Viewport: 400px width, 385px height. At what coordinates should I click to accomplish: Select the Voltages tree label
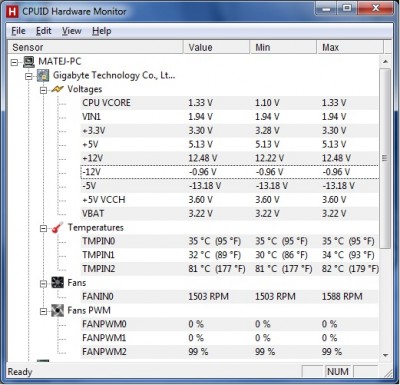85,89
